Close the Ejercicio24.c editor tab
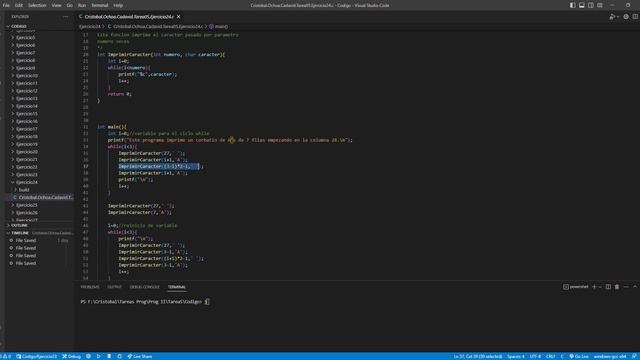Screen dimensions: 640x360 point(178,17)
